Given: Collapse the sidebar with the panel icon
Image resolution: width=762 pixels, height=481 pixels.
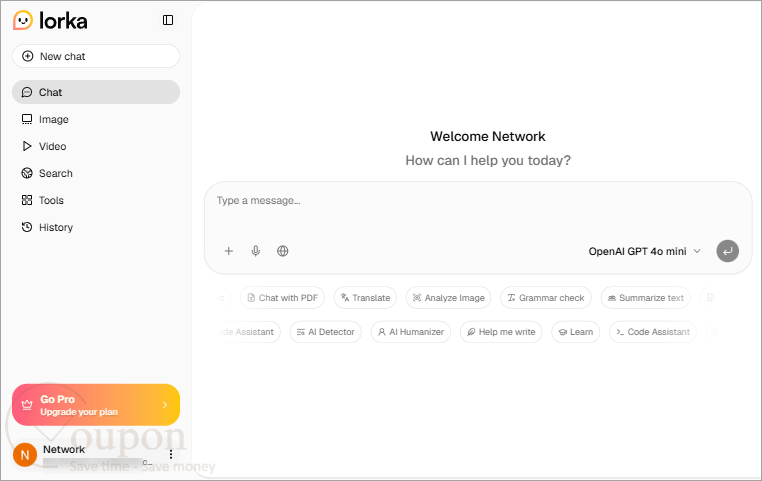Looking at the screenshot, I should (168, 20).
